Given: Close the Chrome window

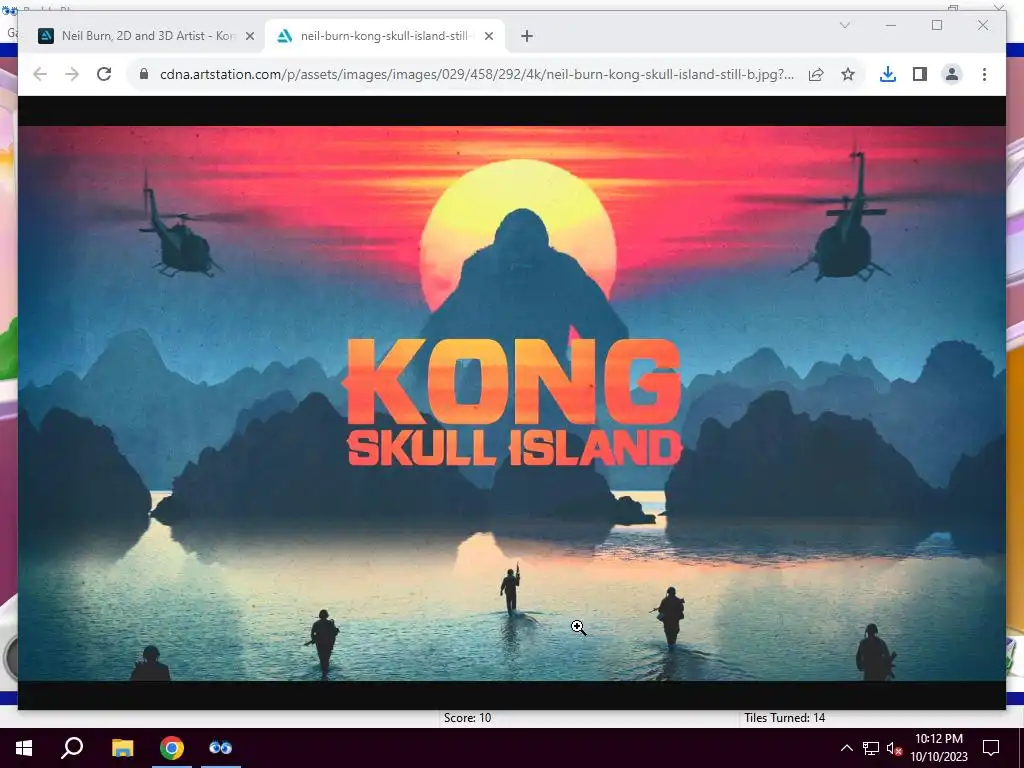Looking at the screenshot, I should click(983, 25).
